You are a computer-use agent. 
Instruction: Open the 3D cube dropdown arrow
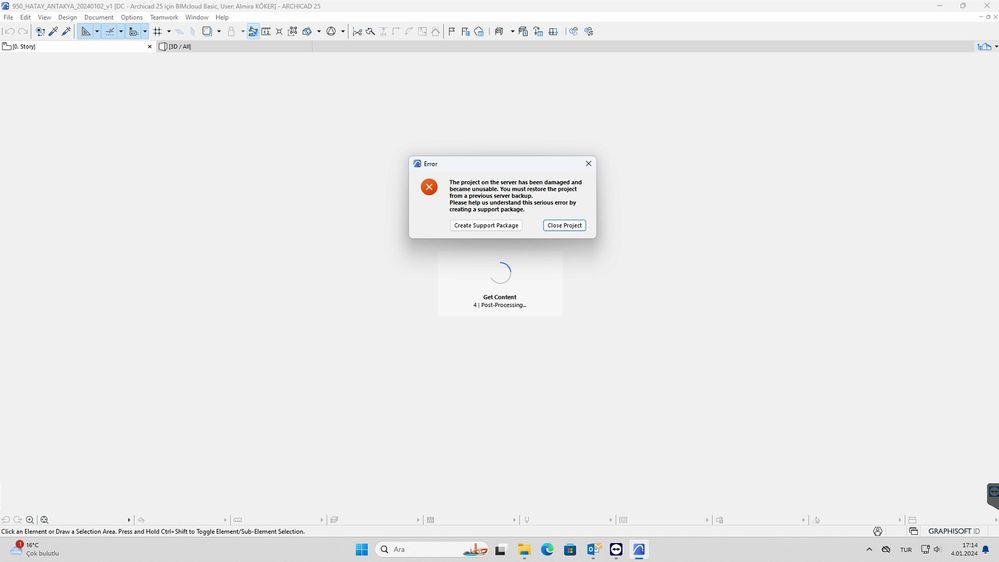tap(319, 31)
